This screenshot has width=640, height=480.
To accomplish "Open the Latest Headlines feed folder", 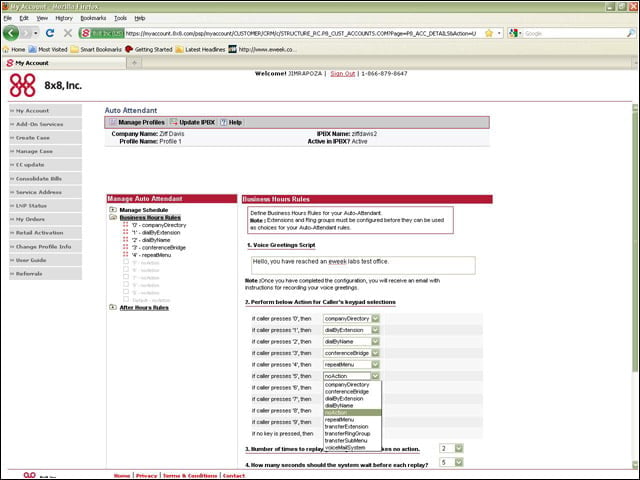I will point(200,49).
